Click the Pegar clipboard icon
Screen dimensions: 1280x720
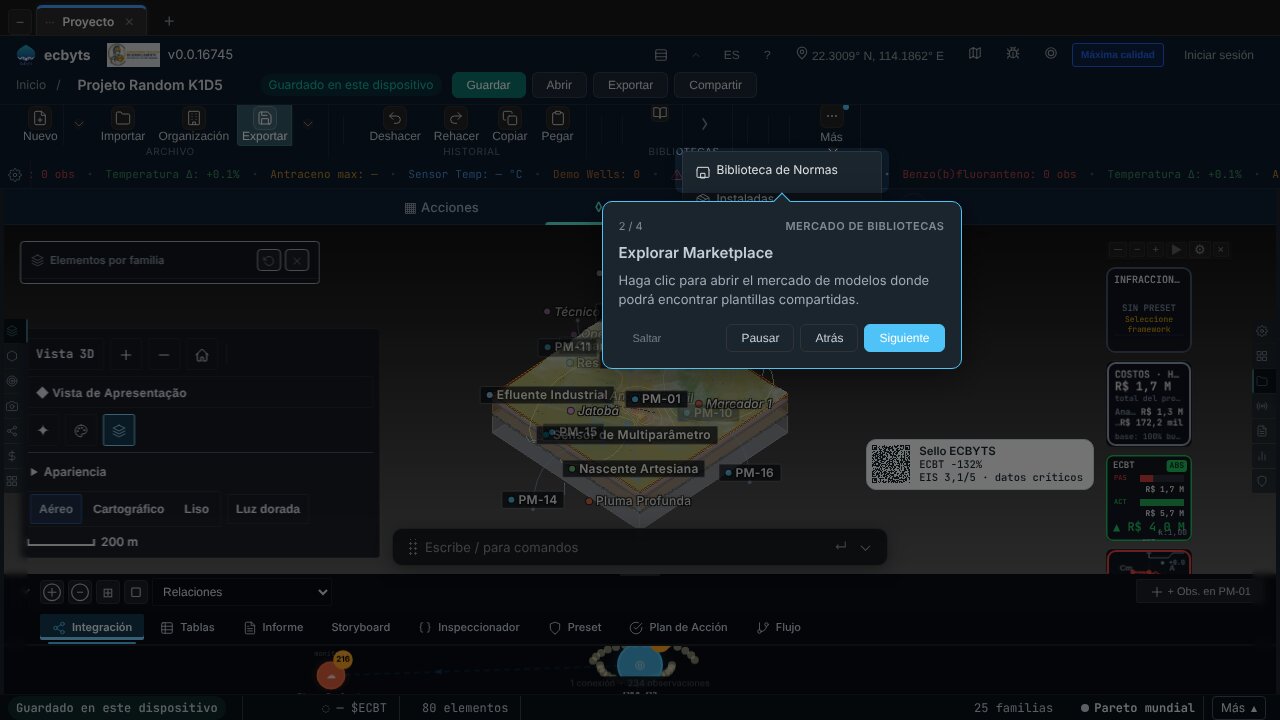(x=558, y=118)
